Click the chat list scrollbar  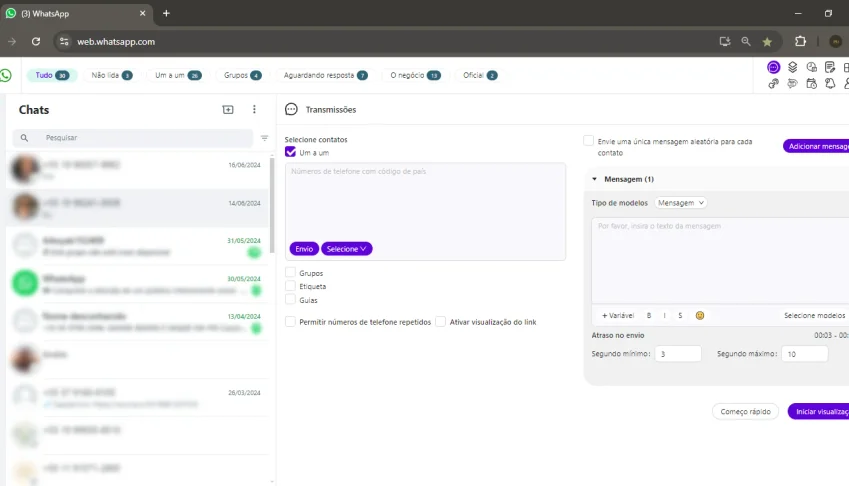pyautogui.click(x=272, y=206)
